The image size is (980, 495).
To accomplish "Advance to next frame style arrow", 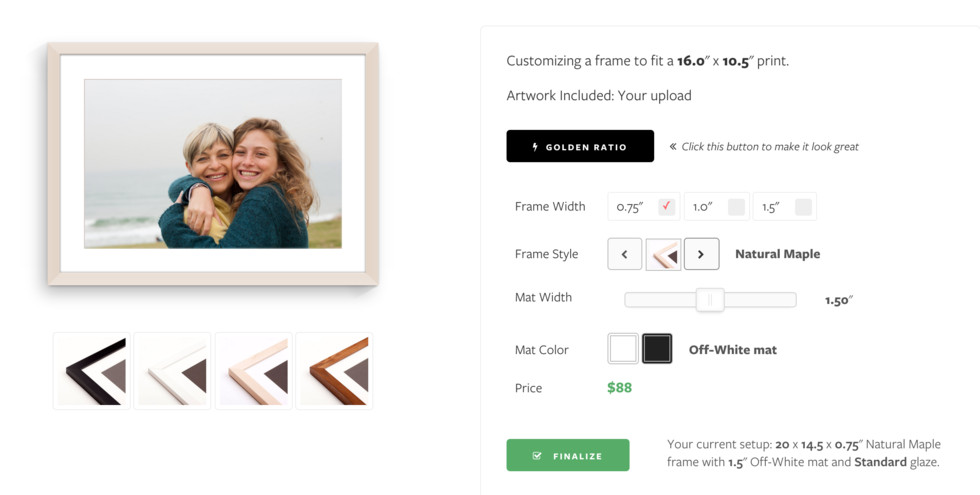I will pyautogui.click(x=701, y=254).
